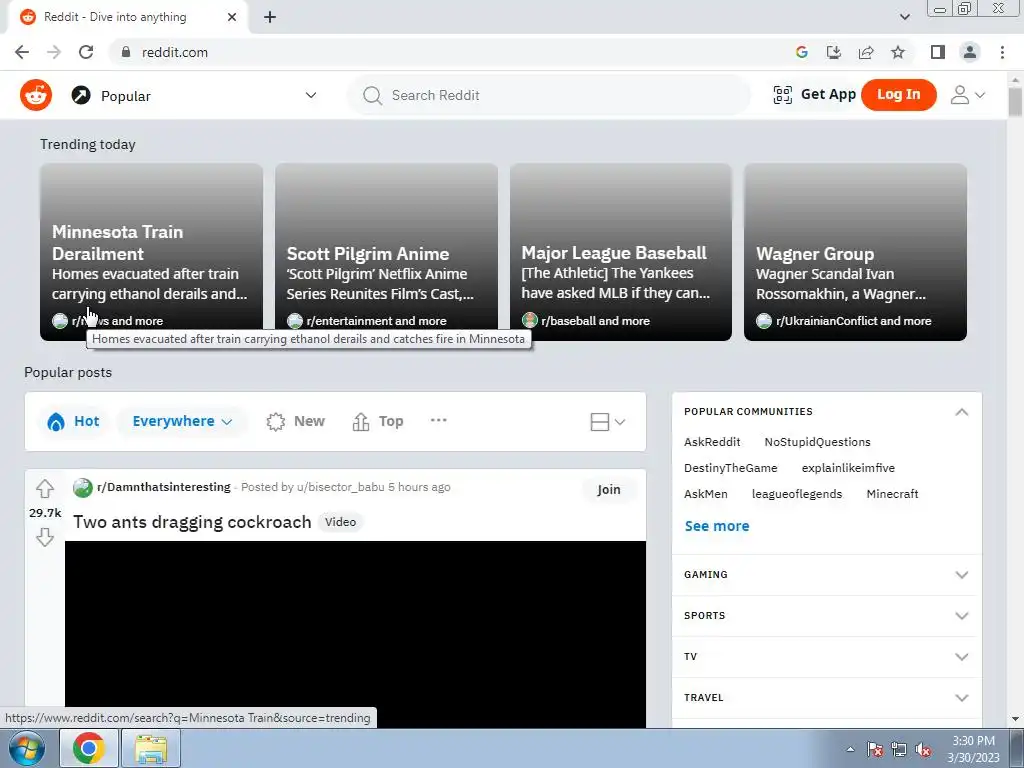
Task: Open the user profile dropdown menu
Action: pos(967,95)
